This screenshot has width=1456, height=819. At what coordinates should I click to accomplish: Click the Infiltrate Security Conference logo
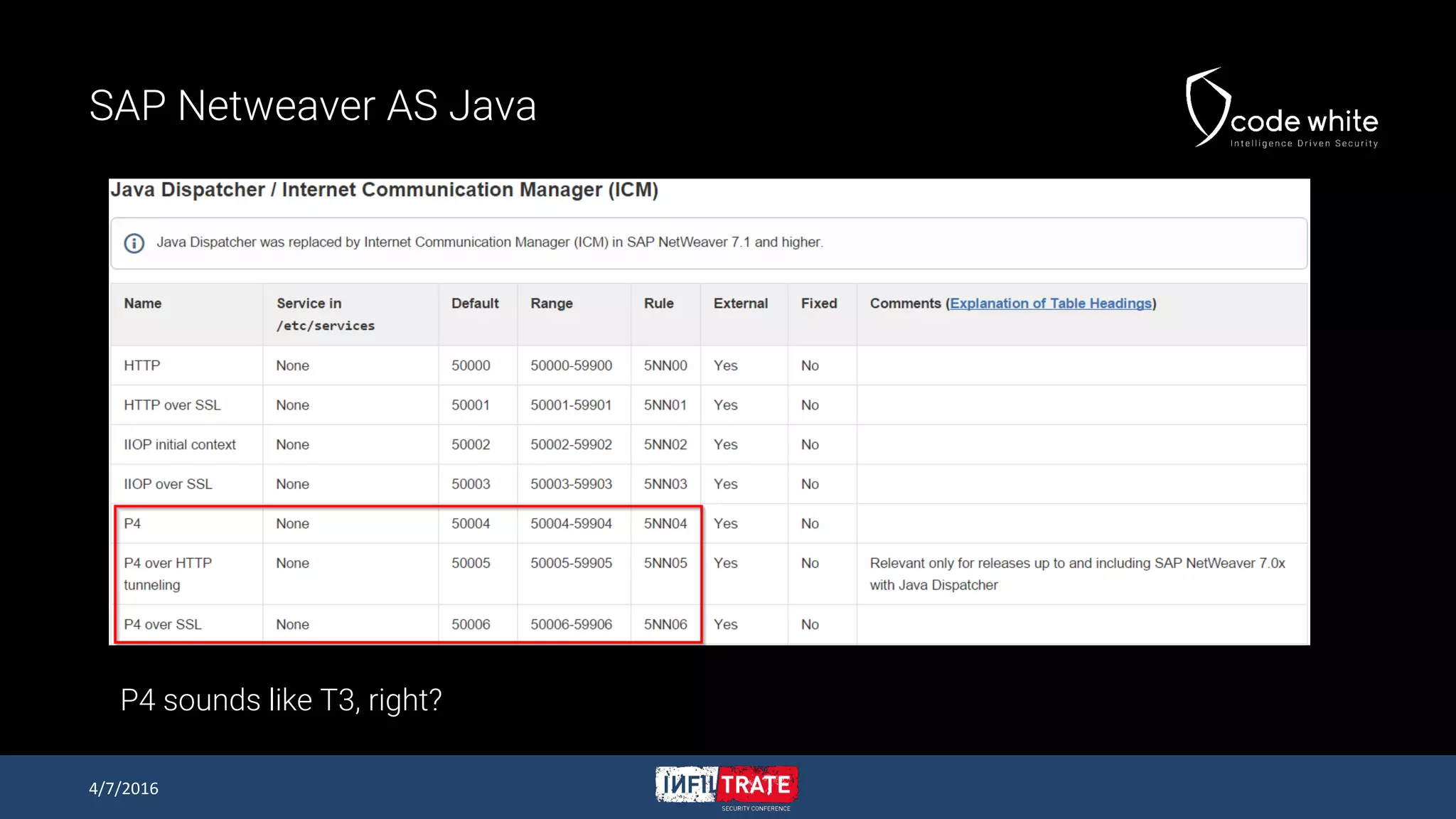(x=727, y=787)
